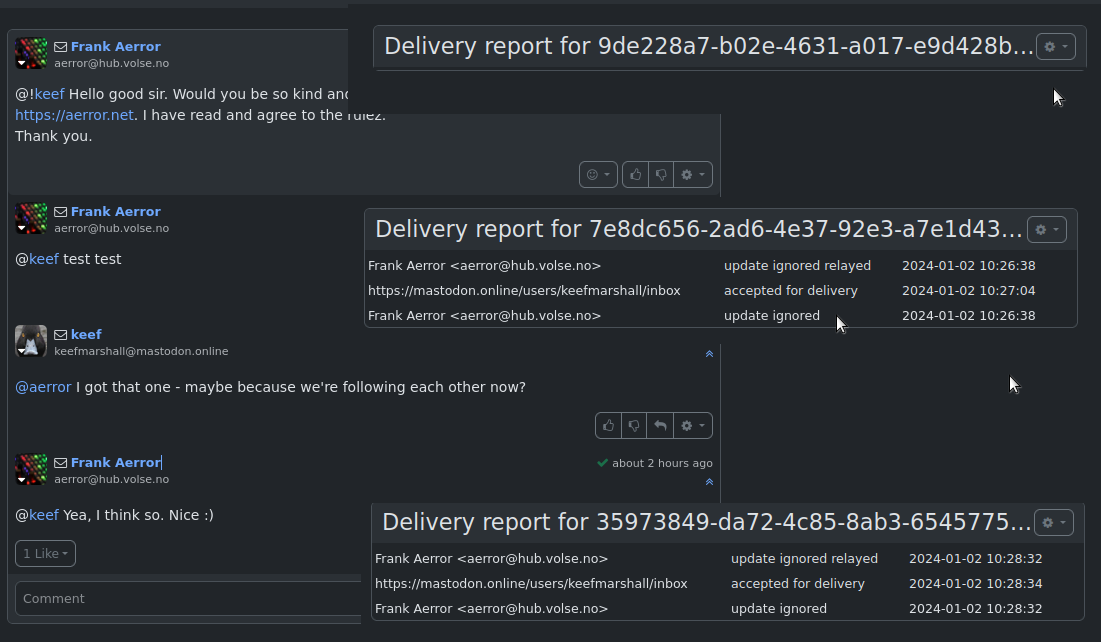Viewport: 1101px width, 642px height.
Task: Click the @aerror mention in keef's reply
Action: pyautogui.click(x=43, y=387)
